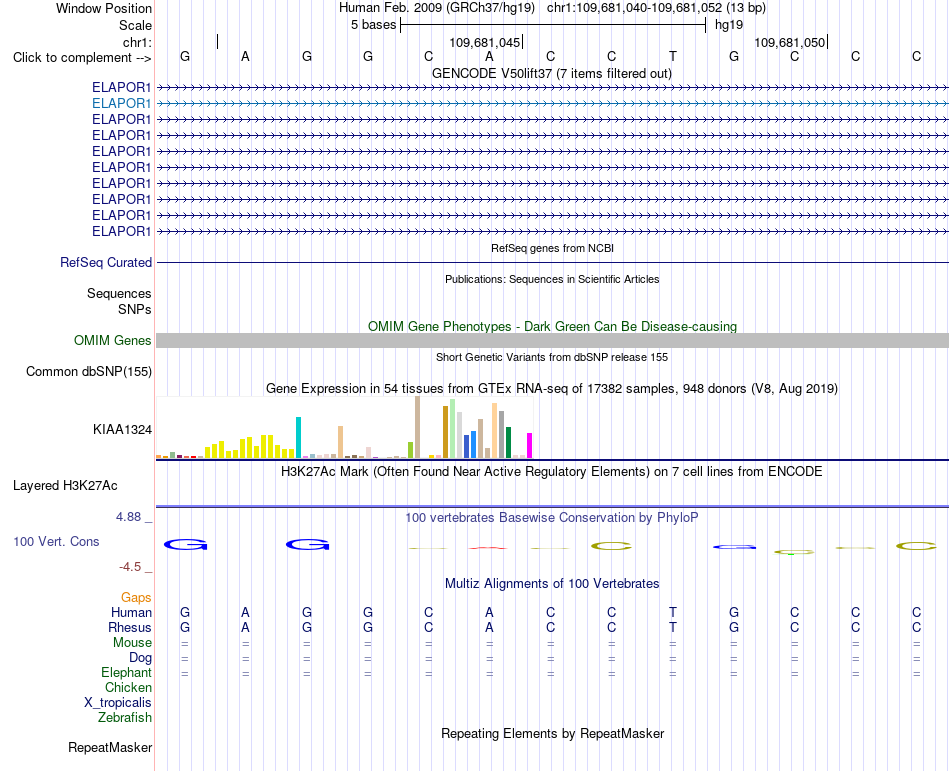Click the tallest tan bar in GTEx chart

click(417, 427)
